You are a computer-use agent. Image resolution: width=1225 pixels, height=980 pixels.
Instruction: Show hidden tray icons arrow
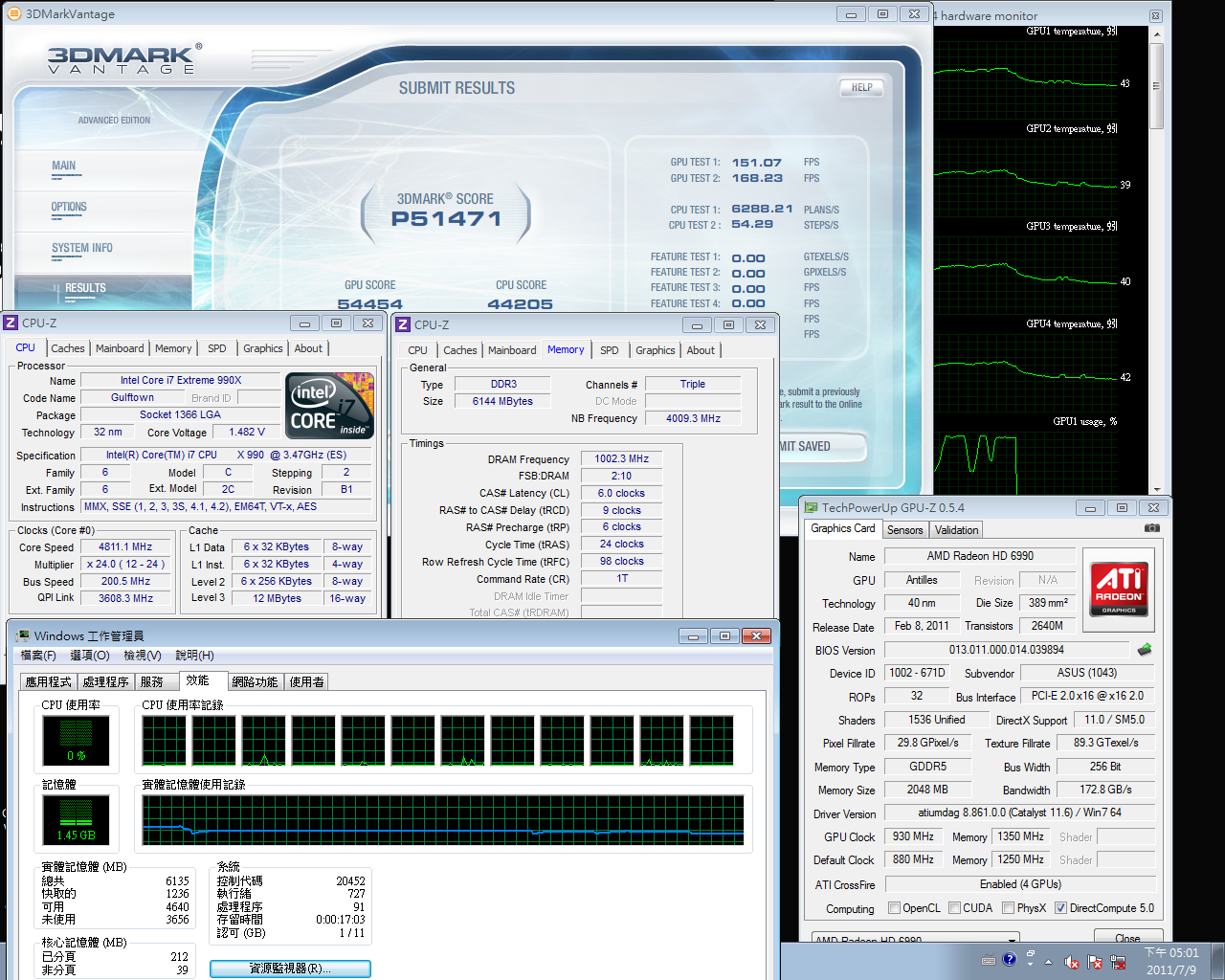1048,962
